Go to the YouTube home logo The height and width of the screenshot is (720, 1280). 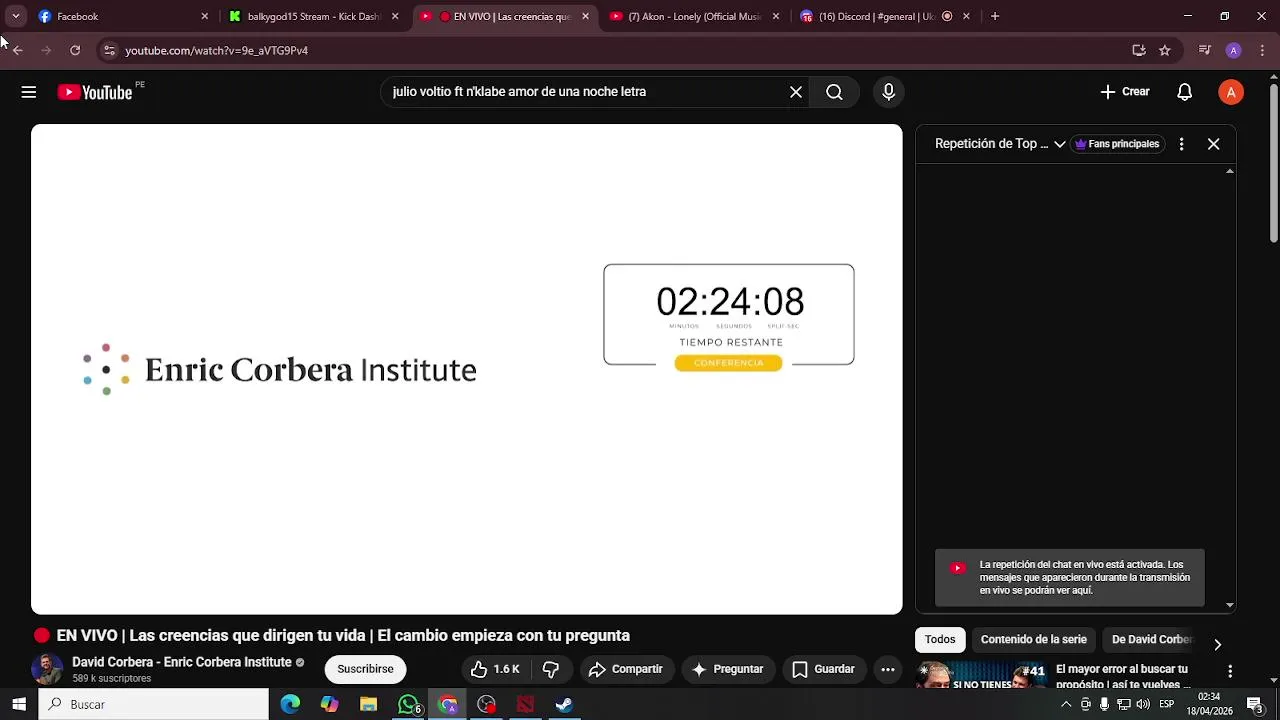tap(95, 92)
